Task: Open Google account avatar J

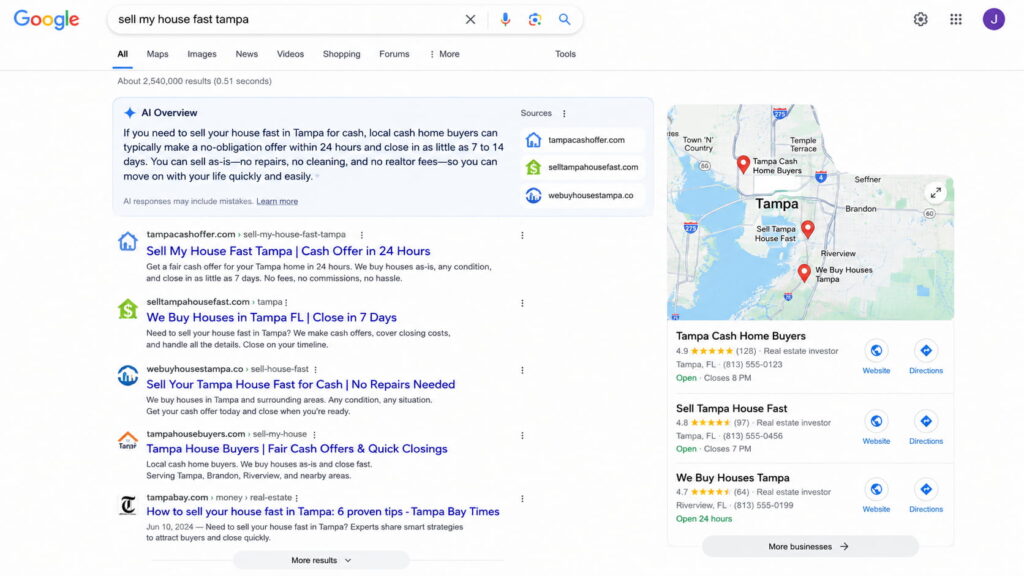Action: [x=993, y=20]
